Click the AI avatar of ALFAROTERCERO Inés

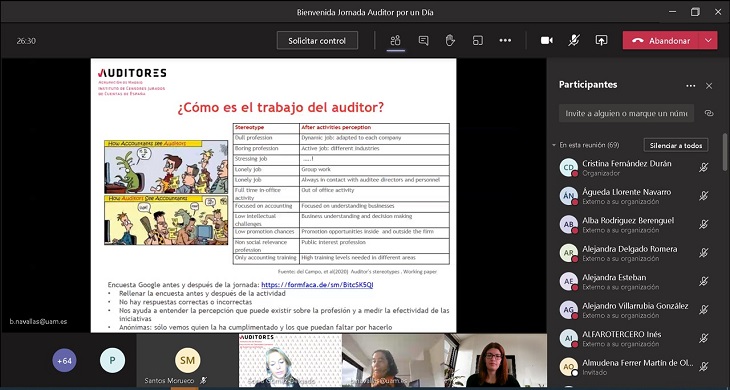[x=568, y=338]
